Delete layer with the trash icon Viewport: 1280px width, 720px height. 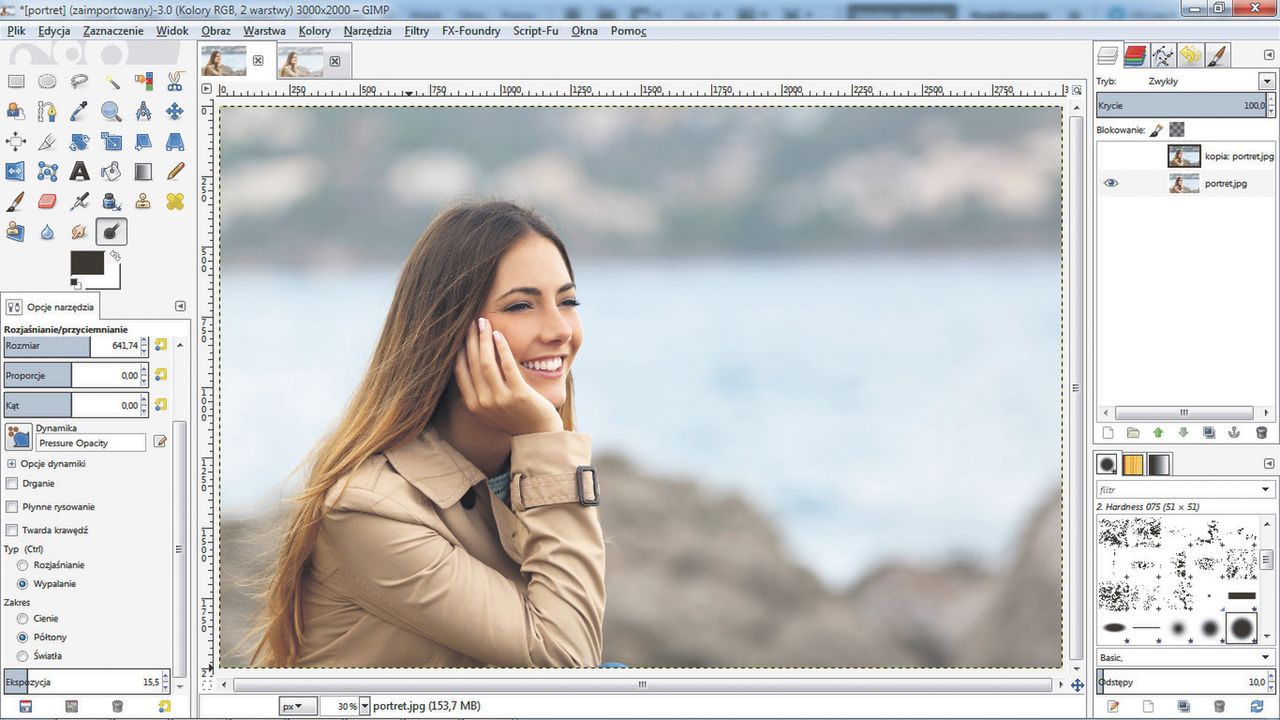[1261, 433]
